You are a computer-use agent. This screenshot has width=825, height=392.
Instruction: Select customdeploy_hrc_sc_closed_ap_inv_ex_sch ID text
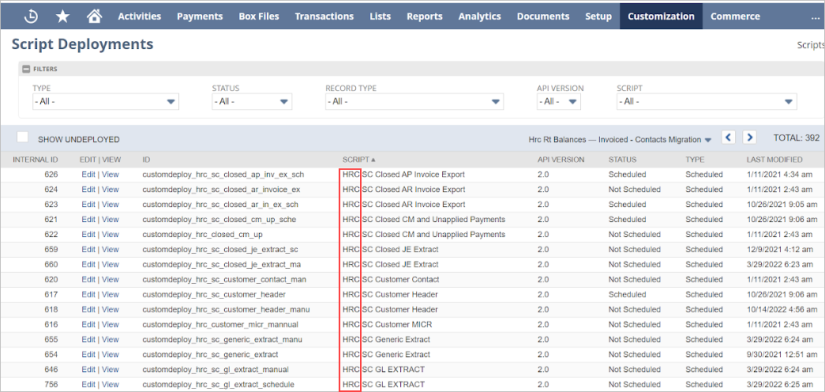tap(223, 174)
